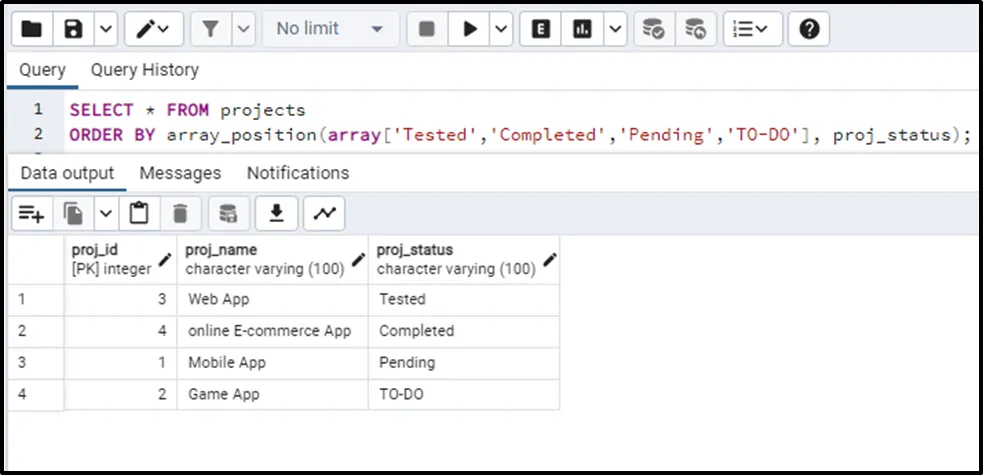The width and height of the screenshot is (983, 475).
Task: Switch to the Messages tab
Action: click(180, 173)
